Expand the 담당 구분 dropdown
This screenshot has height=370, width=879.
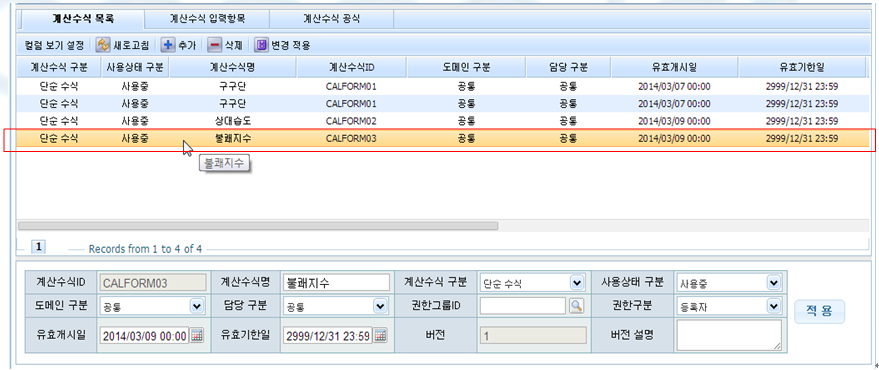coord(380,306)
